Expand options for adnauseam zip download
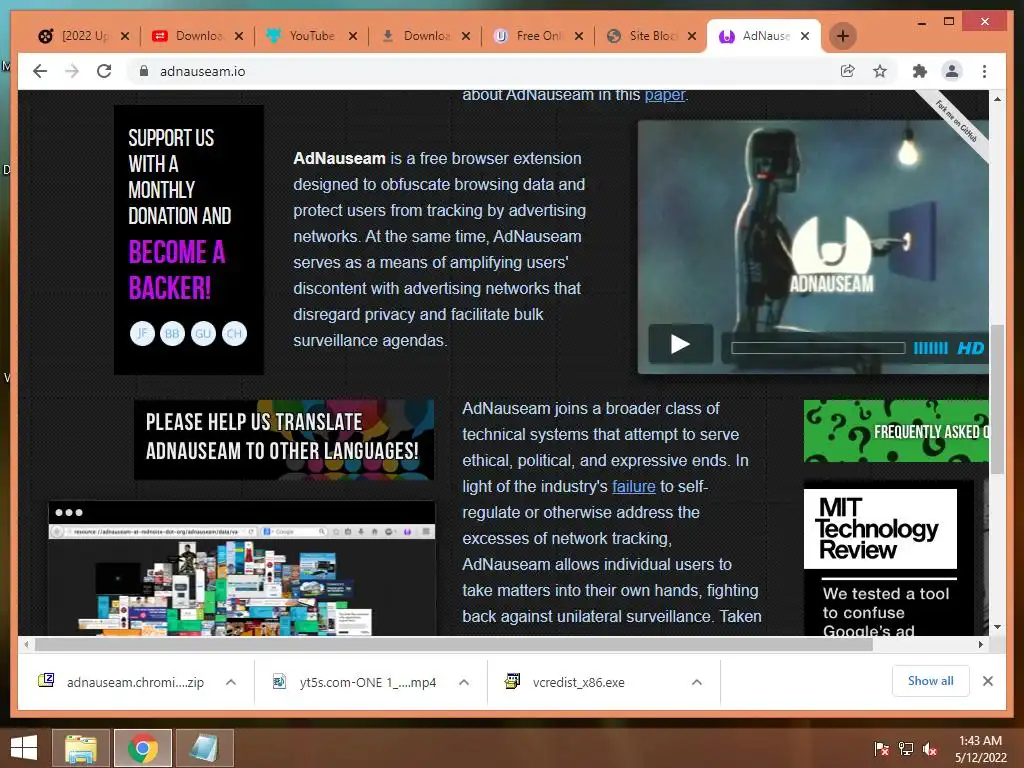 231,682
